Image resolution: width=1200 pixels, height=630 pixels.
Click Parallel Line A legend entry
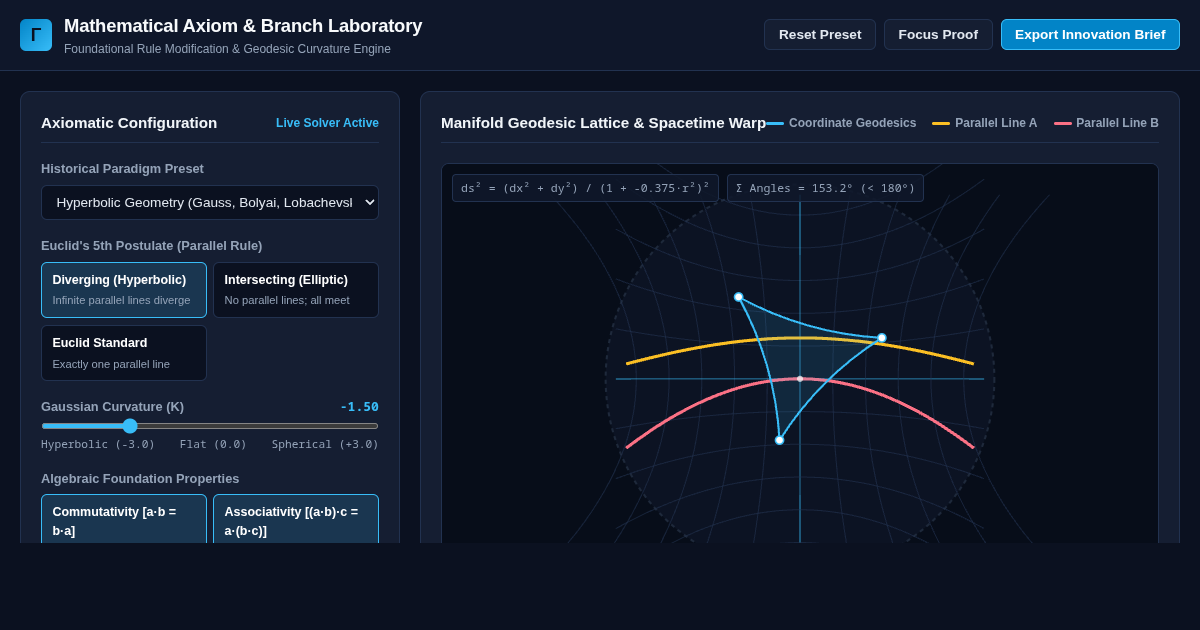pyautogui.click(x=985, y=123)
